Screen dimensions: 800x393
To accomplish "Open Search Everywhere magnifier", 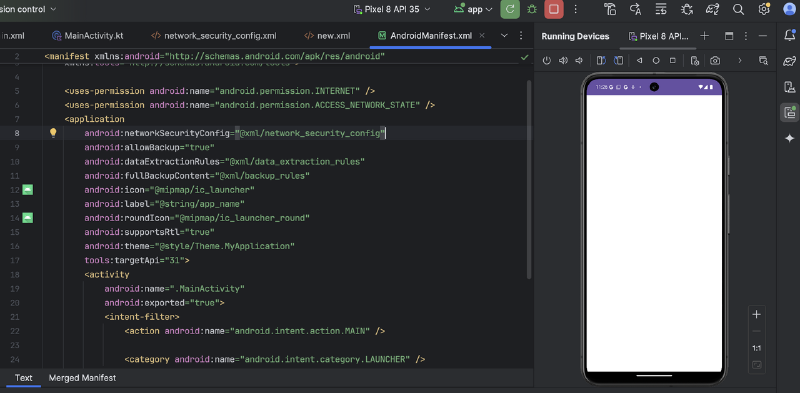I will [x=738, y=9].
